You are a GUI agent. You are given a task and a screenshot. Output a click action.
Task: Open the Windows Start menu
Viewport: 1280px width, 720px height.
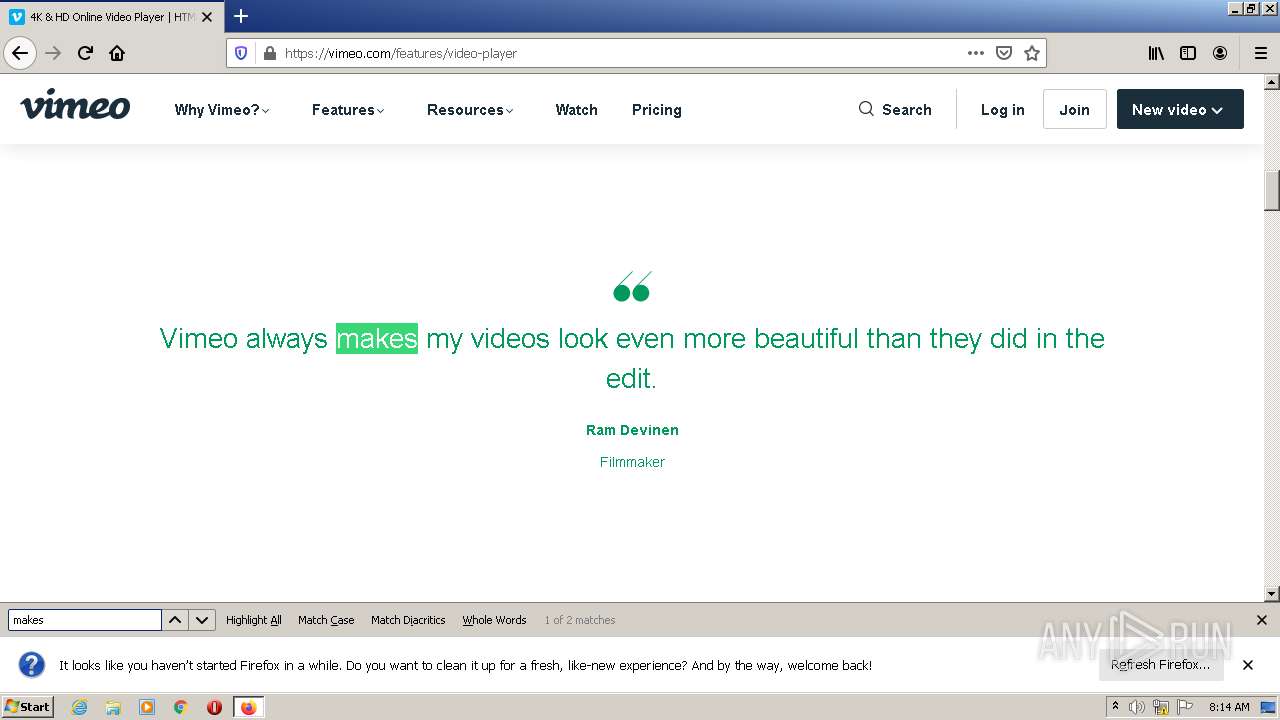pos(28,707)
